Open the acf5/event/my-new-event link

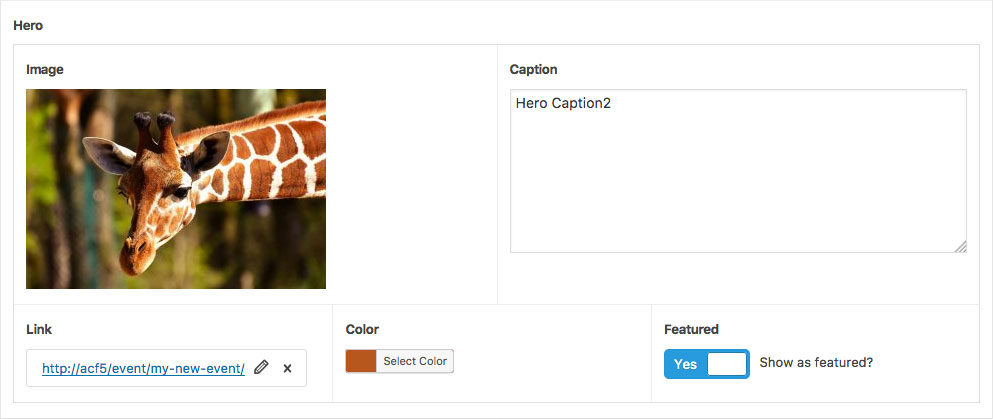tap(143, 368)
